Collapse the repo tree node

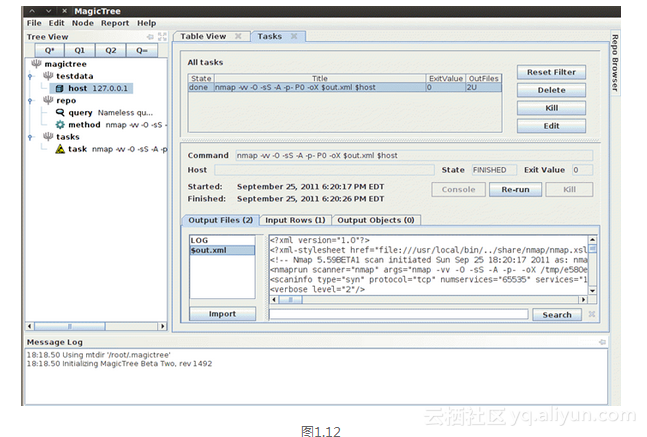pos(30,101)
